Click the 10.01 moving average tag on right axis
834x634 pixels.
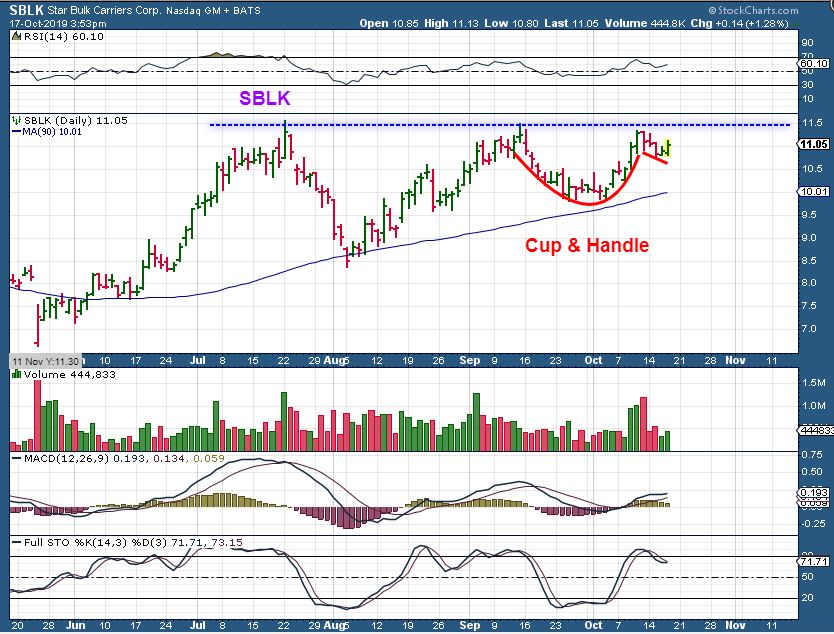[814, 191]
